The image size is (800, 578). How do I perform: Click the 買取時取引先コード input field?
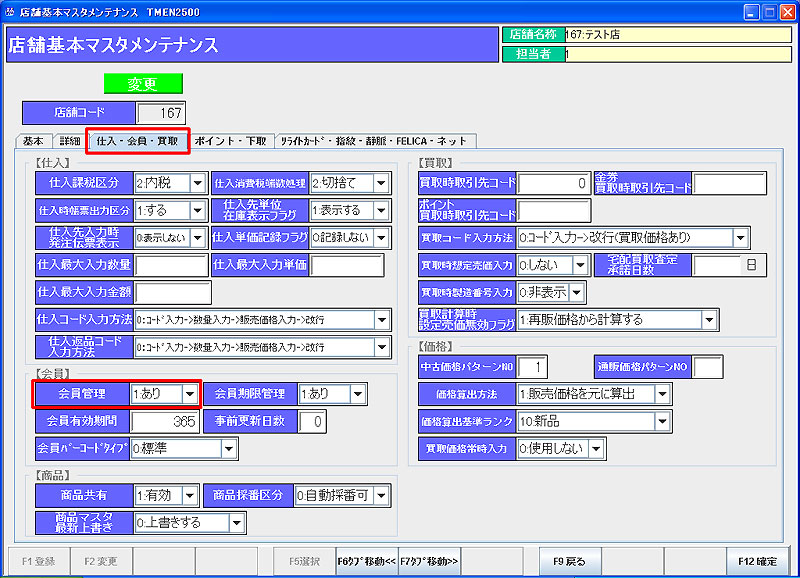(x=554, y=183)
